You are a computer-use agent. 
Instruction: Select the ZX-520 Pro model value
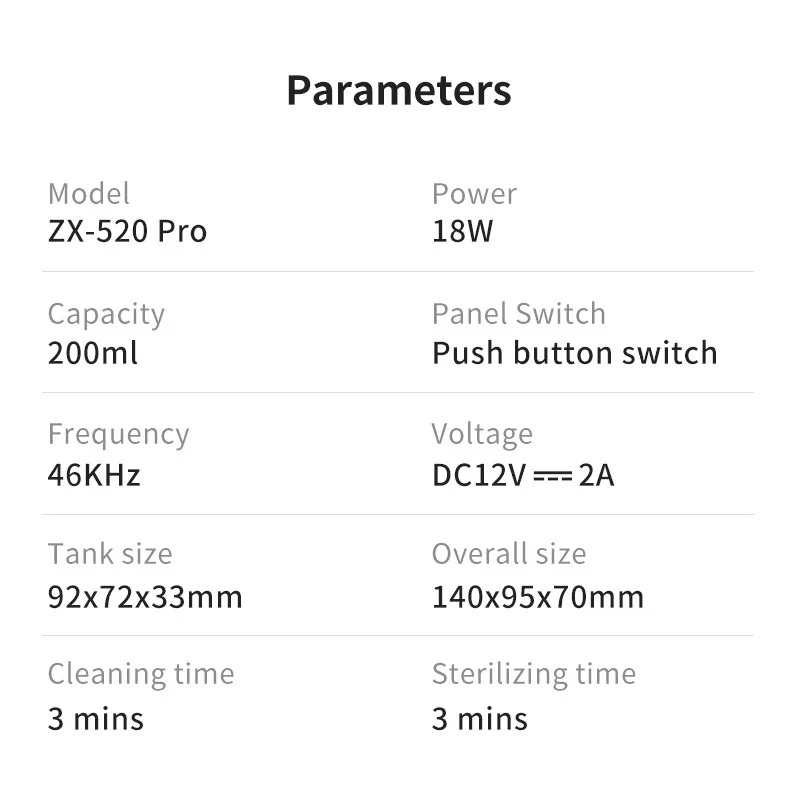[x=127, y=232]
